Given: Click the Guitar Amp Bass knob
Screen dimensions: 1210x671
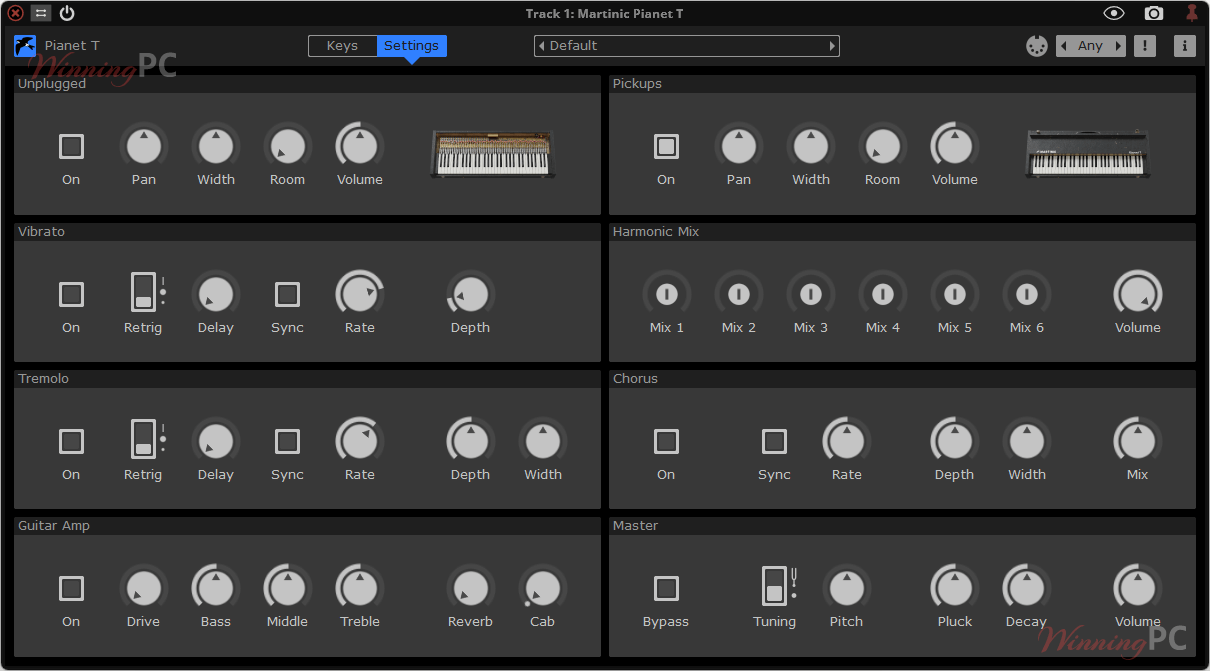Looking at the screenshot, I should (216, 588).
